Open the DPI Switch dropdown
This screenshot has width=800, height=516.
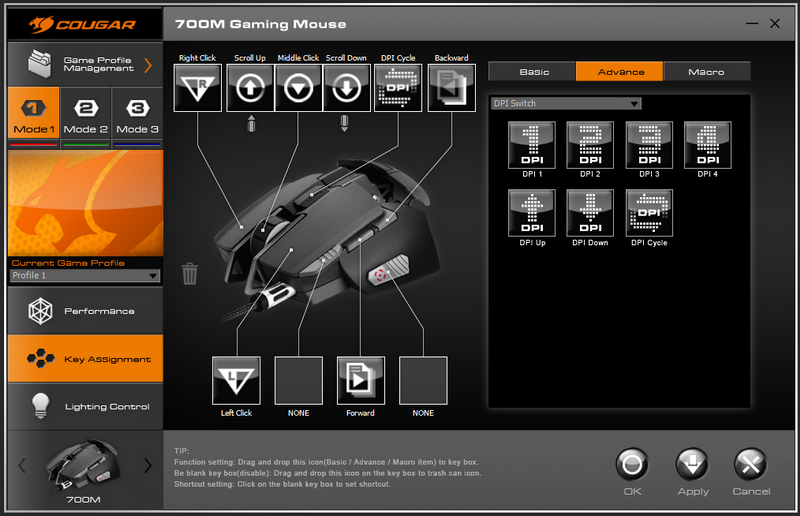pos(565,104)
